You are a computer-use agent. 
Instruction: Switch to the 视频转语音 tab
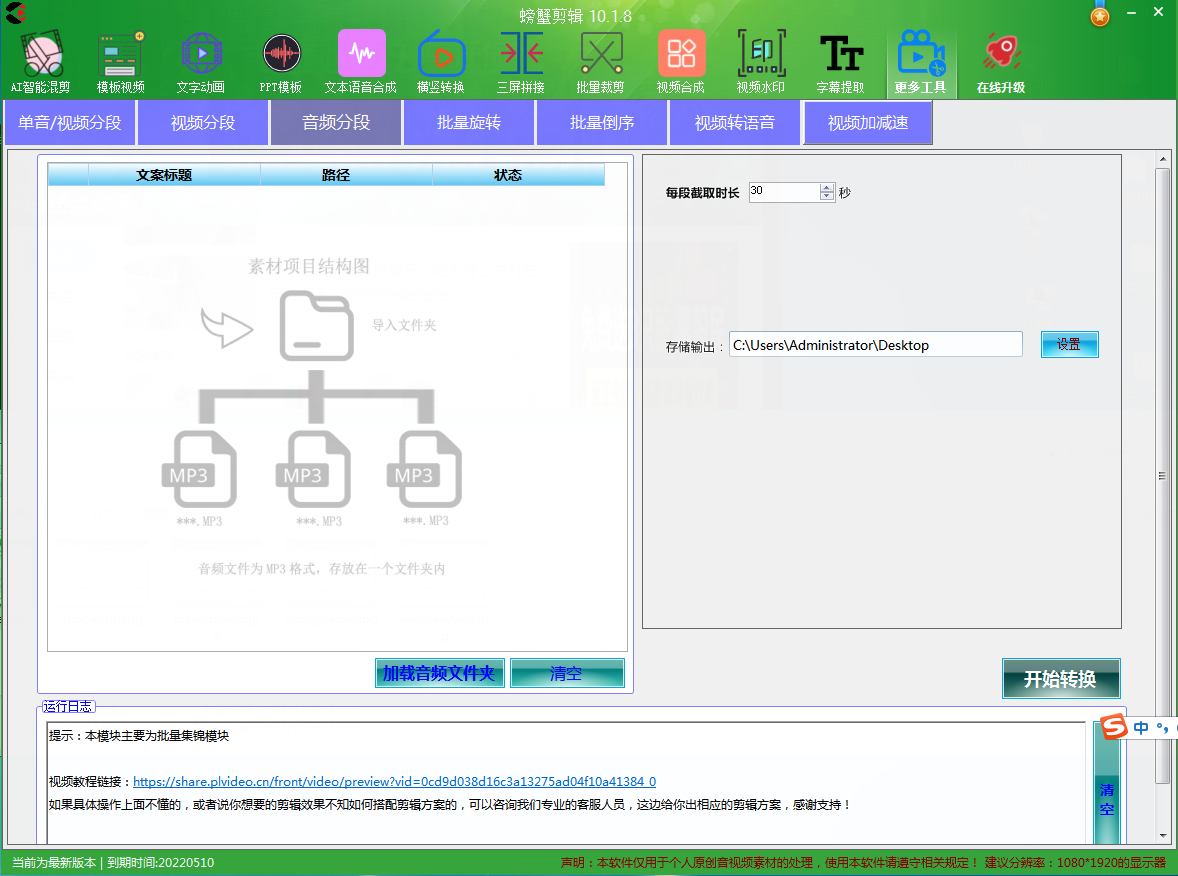[735, 122]
